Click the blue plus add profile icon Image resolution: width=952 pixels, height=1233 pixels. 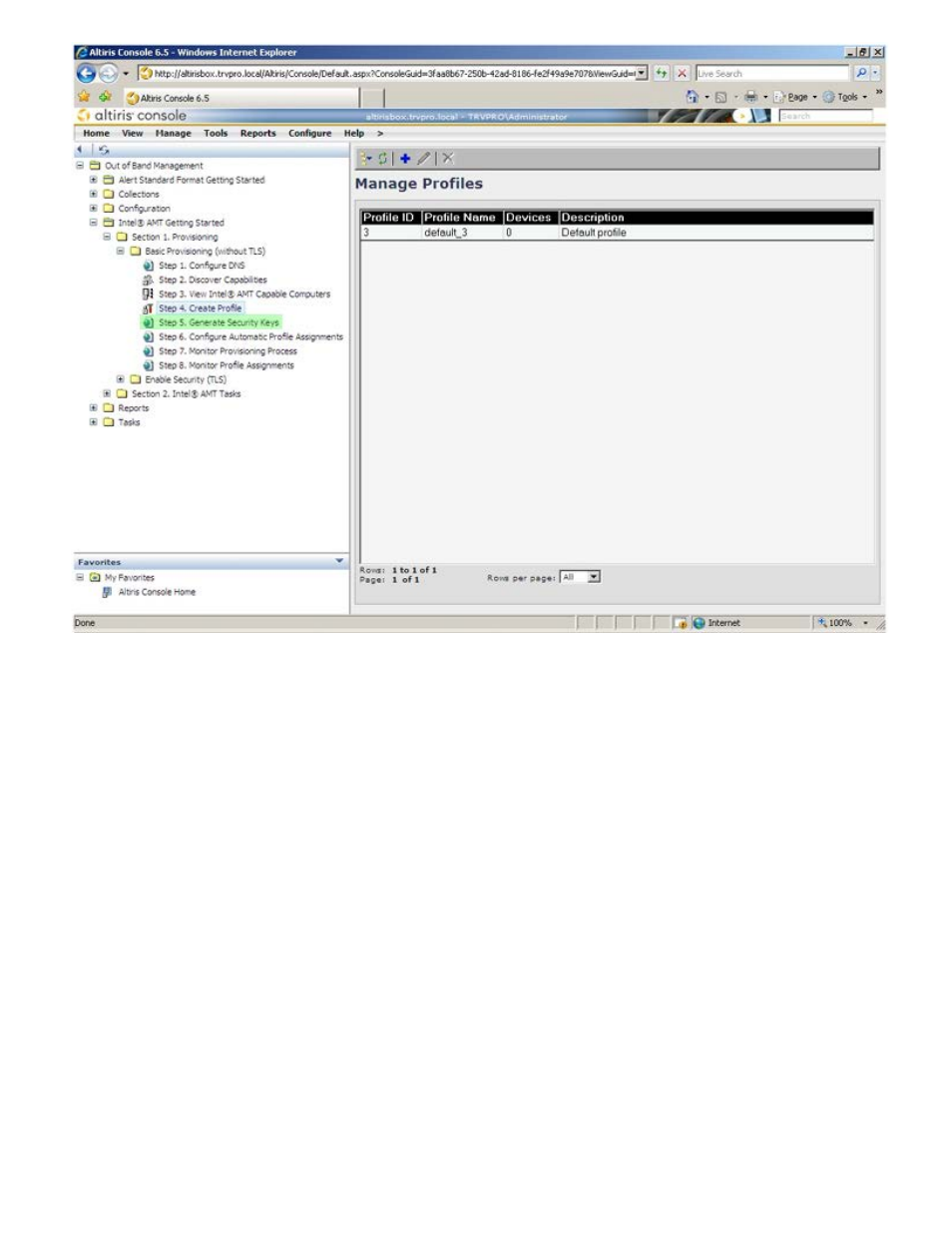click(405, 159)
